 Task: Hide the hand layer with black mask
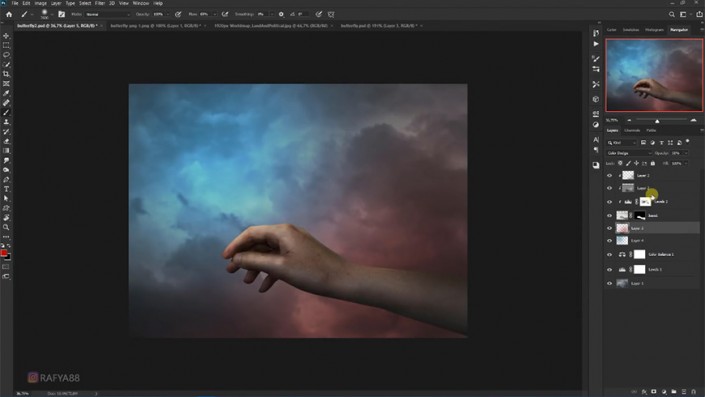pyautogui.click(x=610, y=216)
